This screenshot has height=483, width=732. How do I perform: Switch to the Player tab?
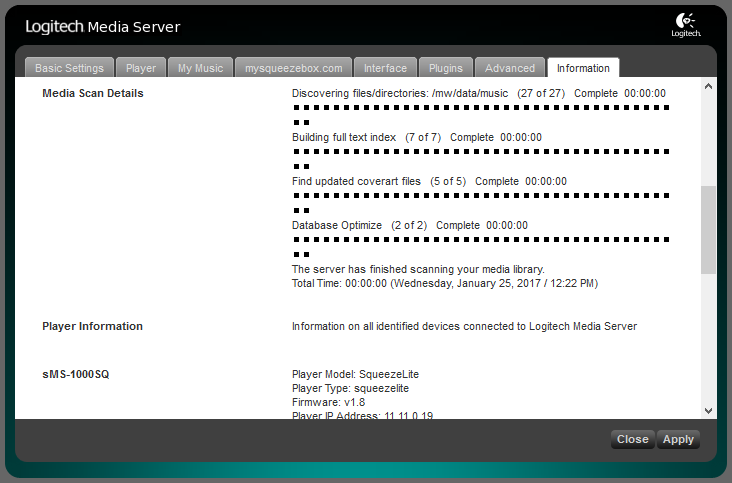point(141,68)
